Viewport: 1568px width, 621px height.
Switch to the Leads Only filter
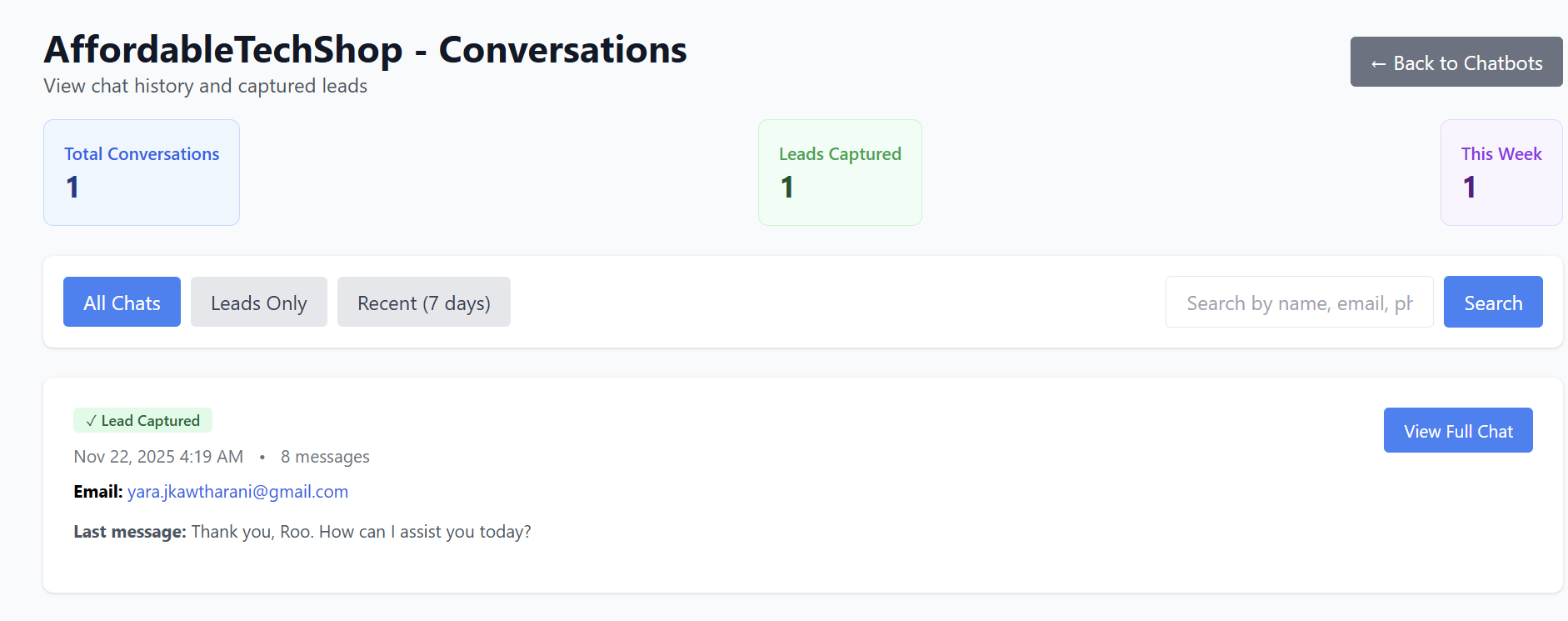pos(258,303)
